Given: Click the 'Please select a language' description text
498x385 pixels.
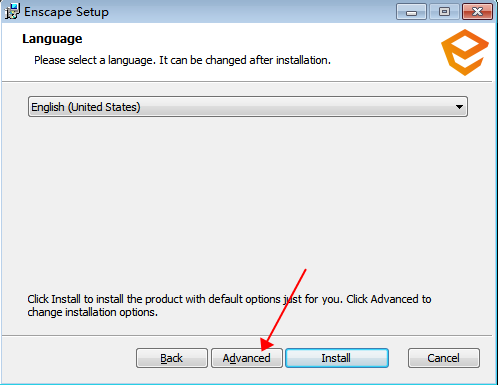Looking at the screenshot, I should click(182, 60).
